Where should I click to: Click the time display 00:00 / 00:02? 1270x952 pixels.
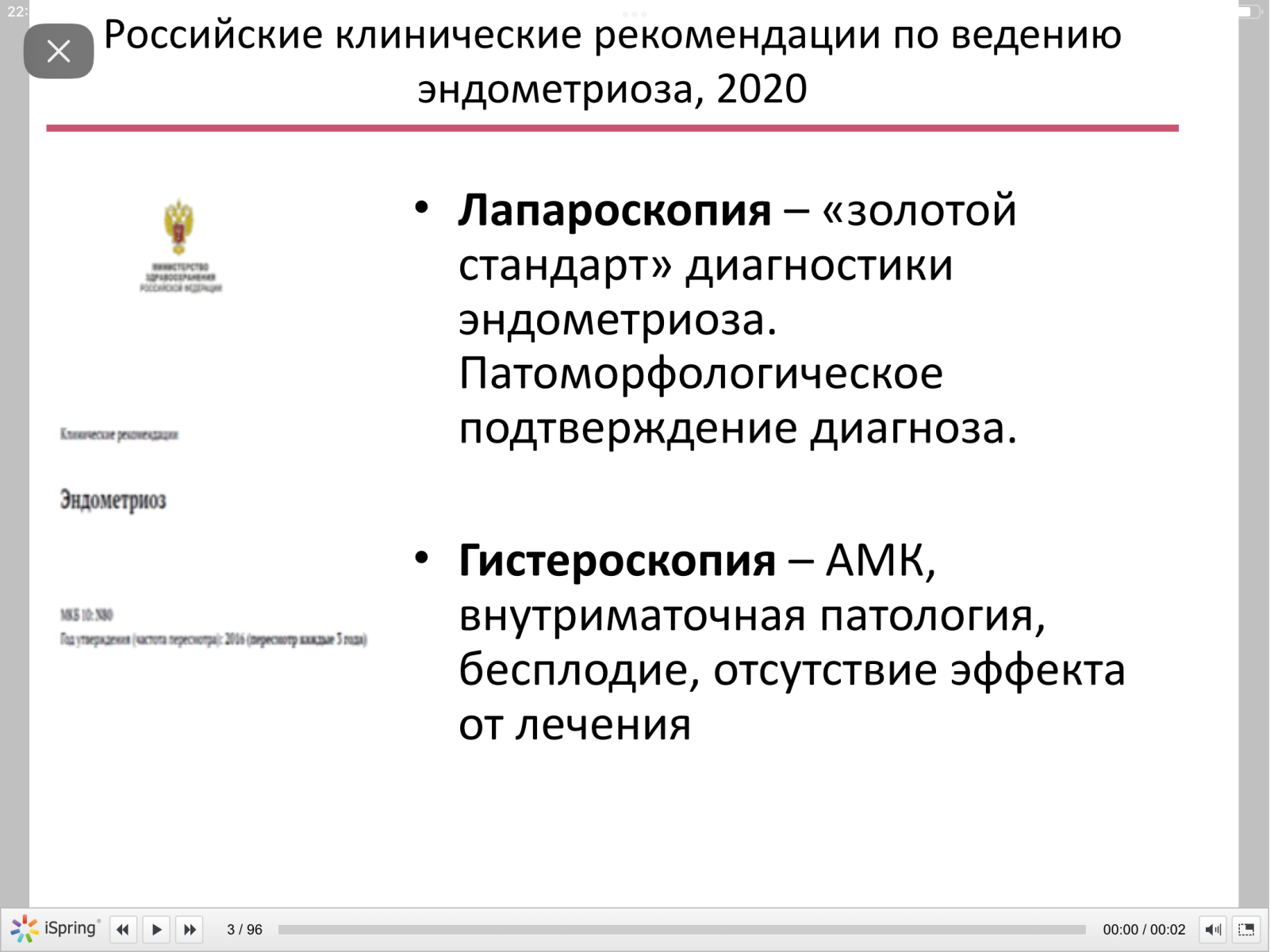point(1144,930)
